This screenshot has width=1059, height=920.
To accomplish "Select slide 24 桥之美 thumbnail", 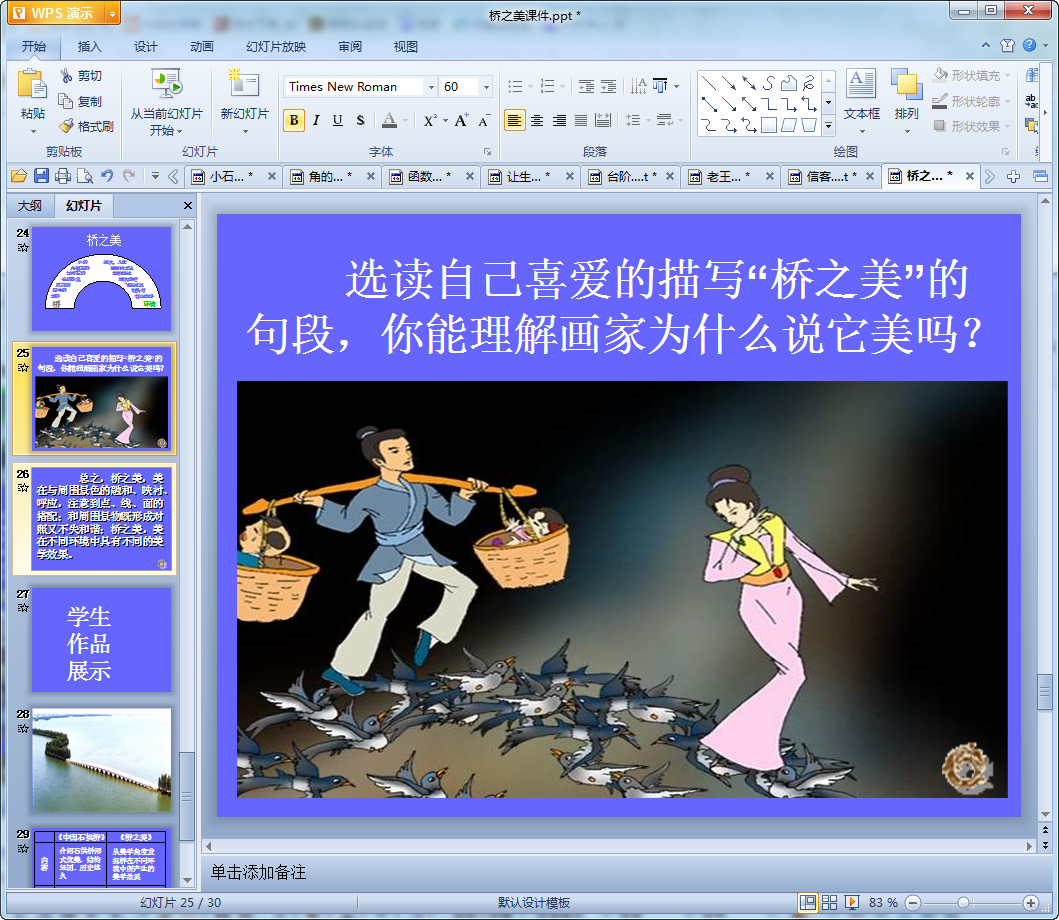I will click(x=101, y=278).
